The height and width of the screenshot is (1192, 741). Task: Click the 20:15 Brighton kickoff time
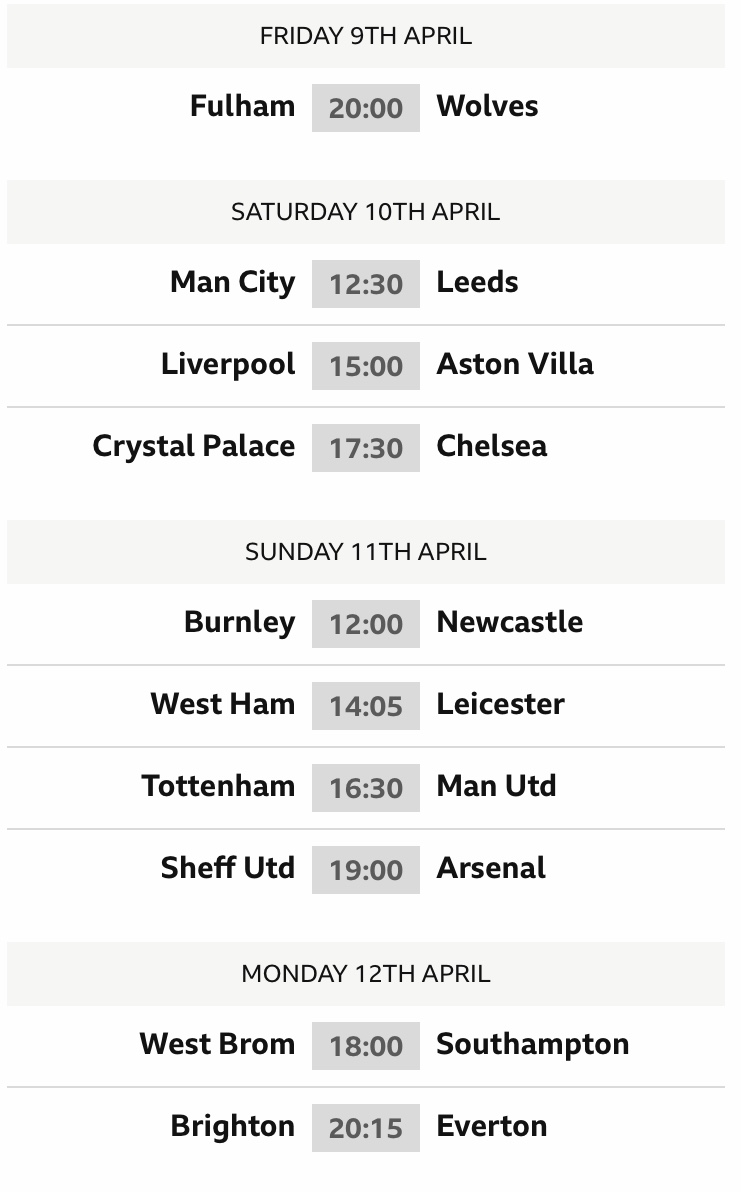366,1128
